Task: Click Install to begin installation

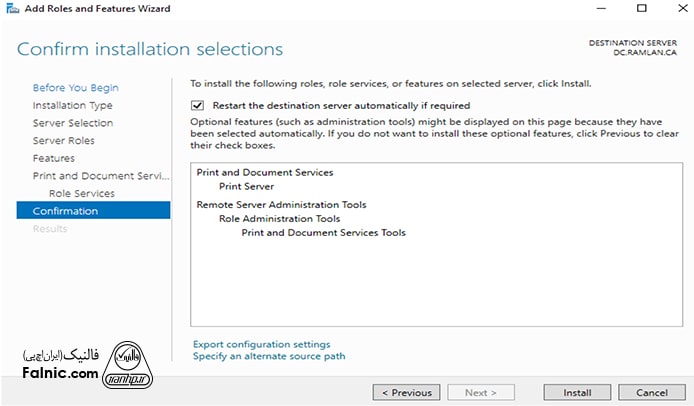Action: pyautogui.click(x=577, y=392)
